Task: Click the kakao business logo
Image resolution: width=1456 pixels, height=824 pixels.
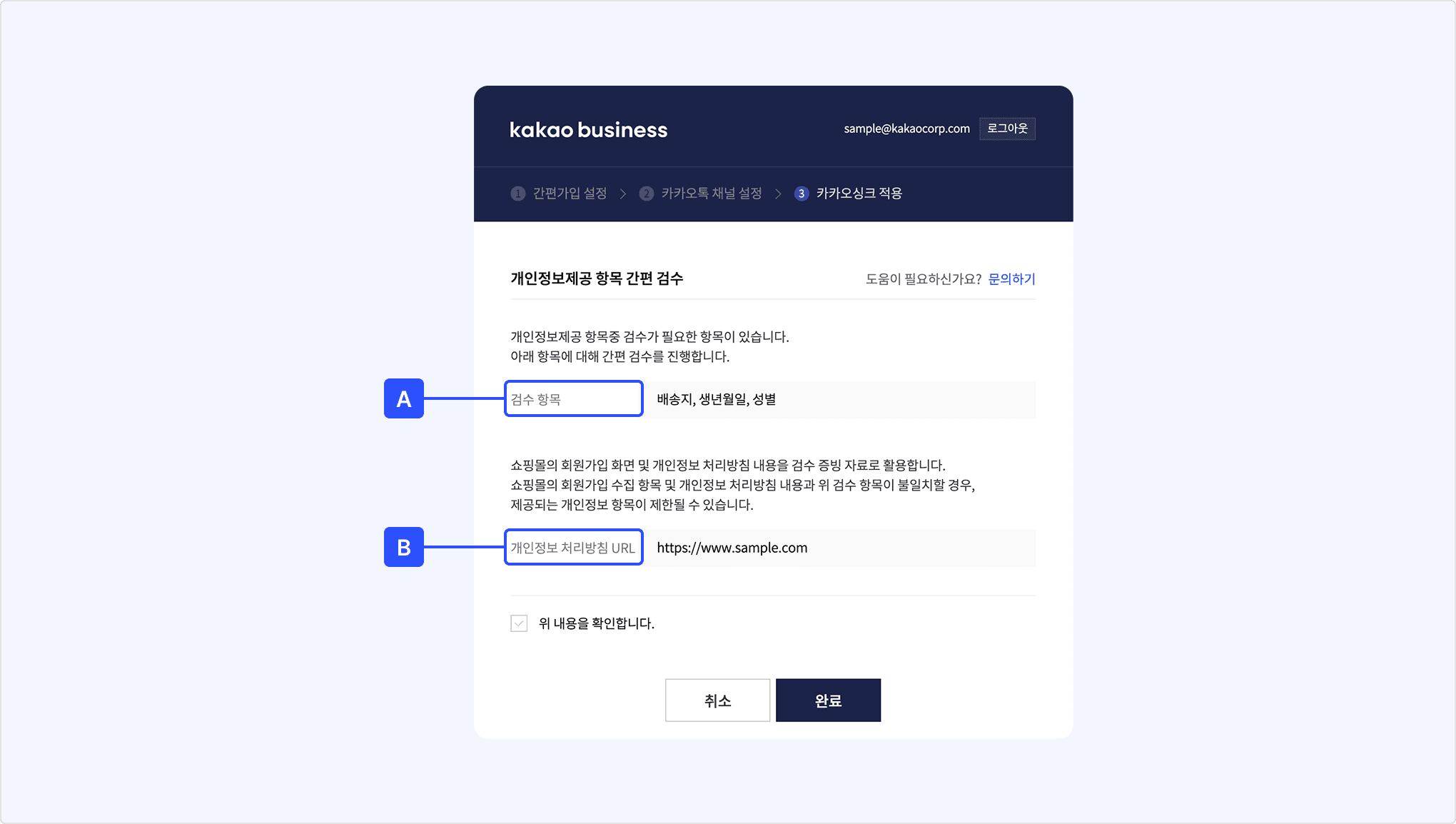Action: tap(588, 130)
